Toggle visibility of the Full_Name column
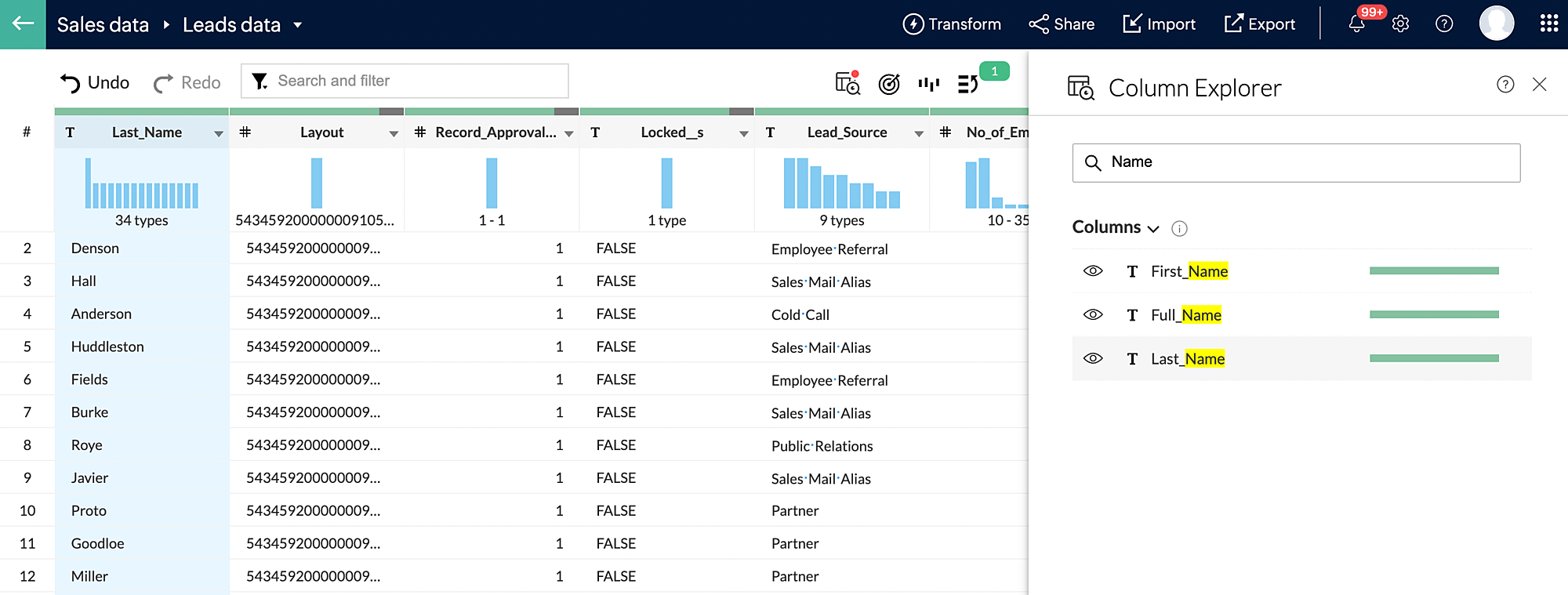This screenshot has width=1568, height=595. click(x=1093, y=315)
